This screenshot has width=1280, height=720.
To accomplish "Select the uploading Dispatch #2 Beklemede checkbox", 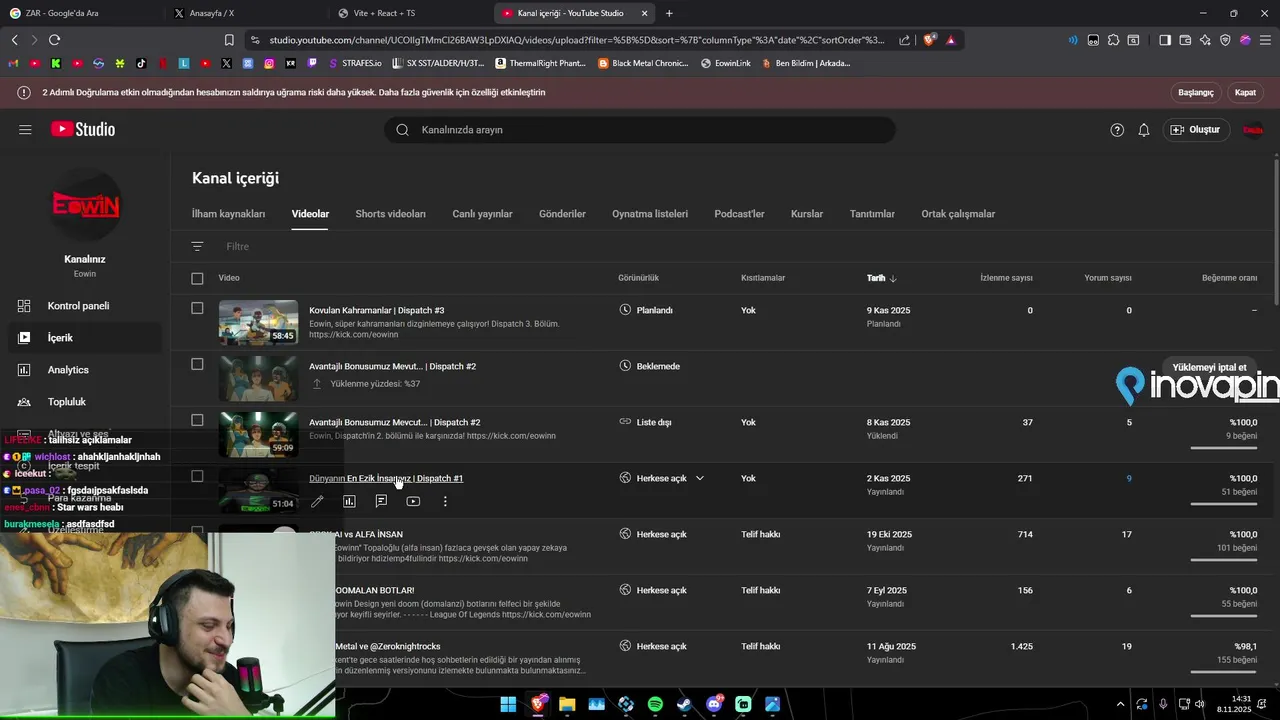I will pyautogui.click(x=197, y=365).
